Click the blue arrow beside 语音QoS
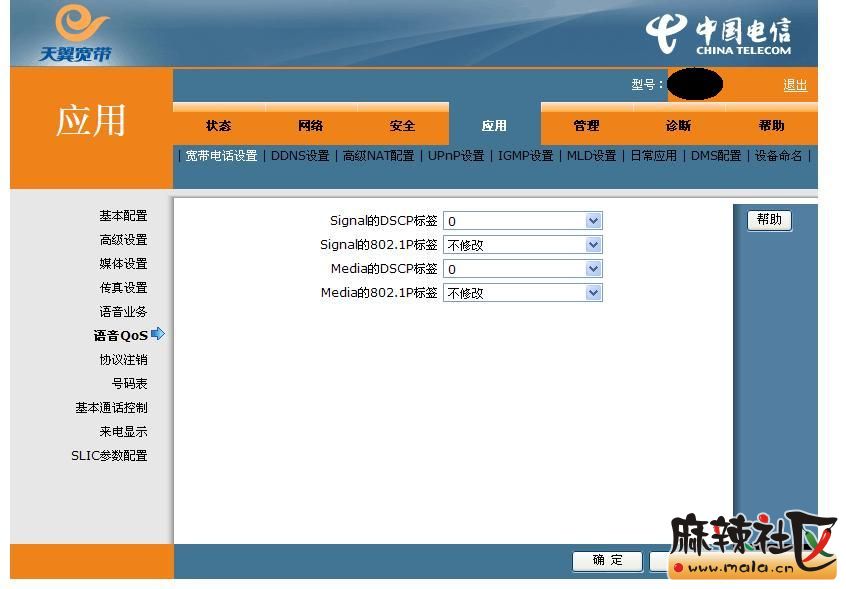 pos(158,334)
